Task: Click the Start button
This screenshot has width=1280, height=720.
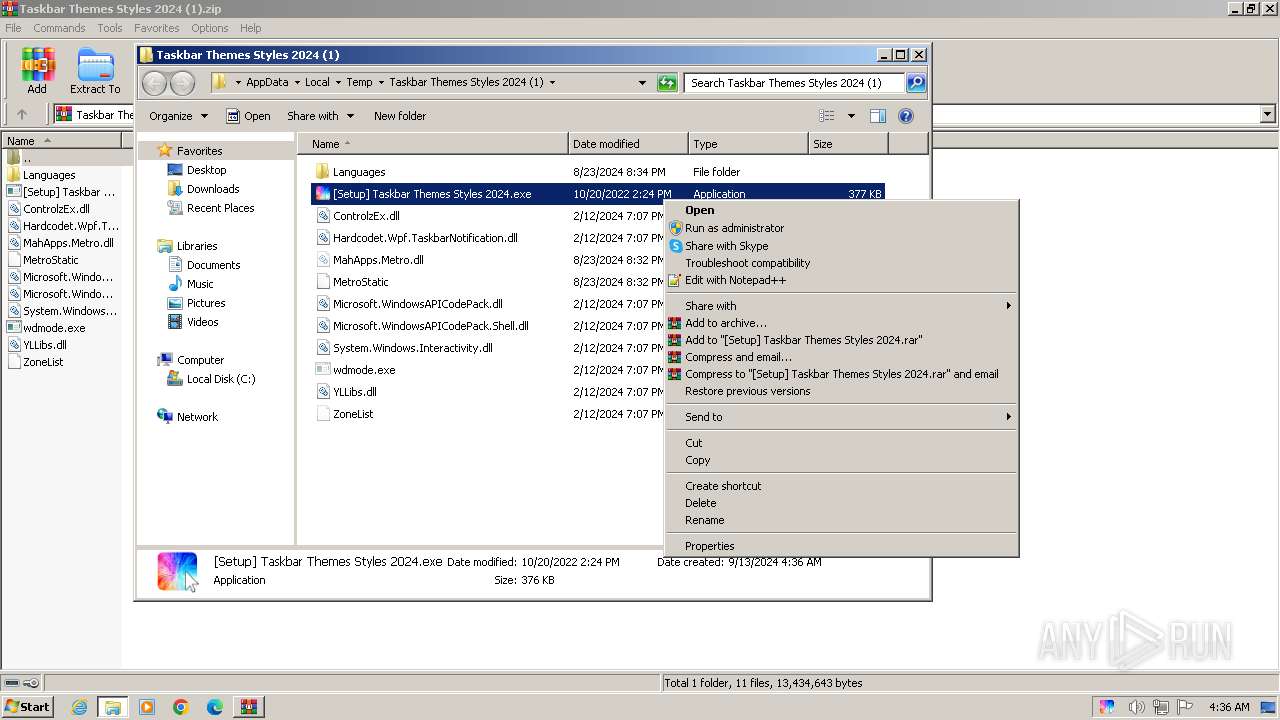Action: 27,707
